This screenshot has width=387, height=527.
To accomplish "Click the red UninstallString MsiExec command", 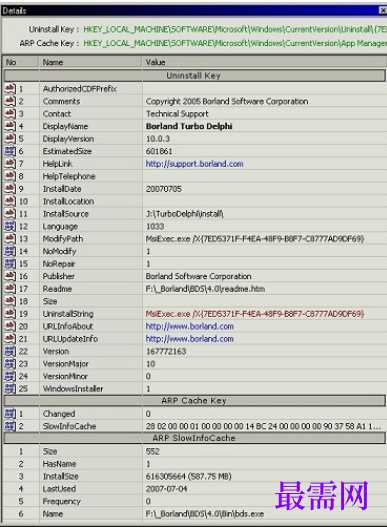I will click(255, 314).
